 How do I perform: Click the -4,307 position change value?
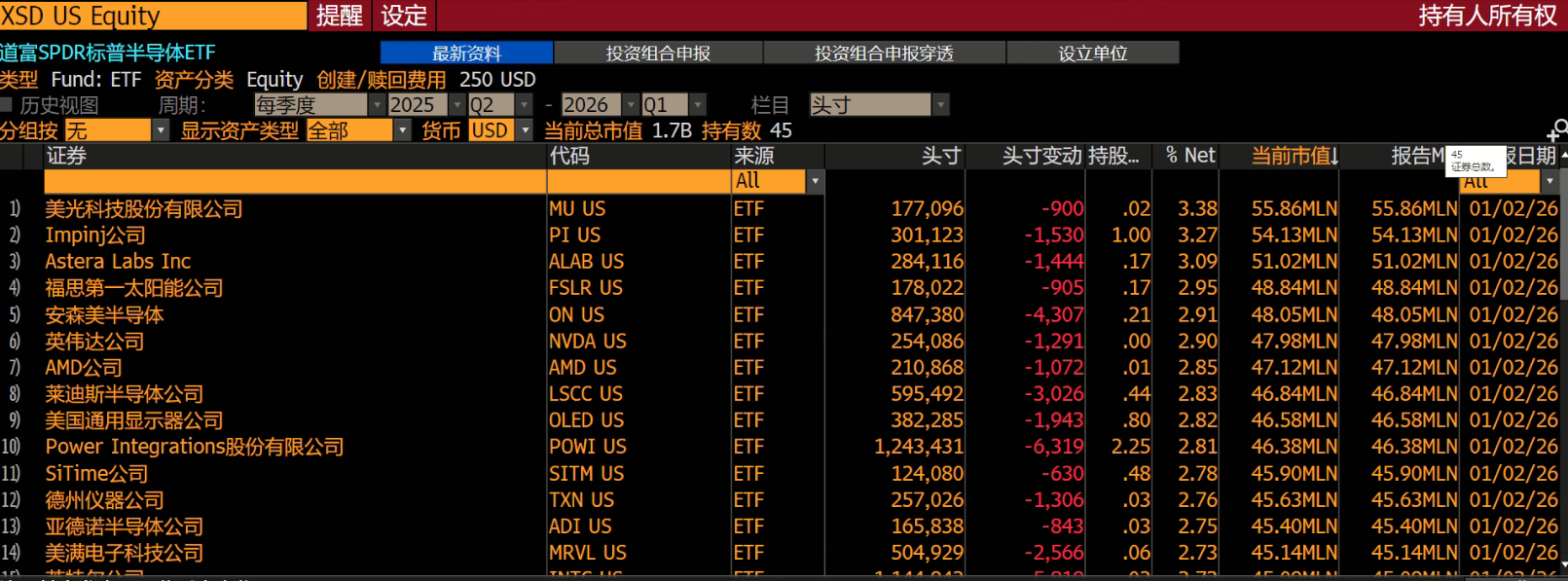click(1054, 314)
